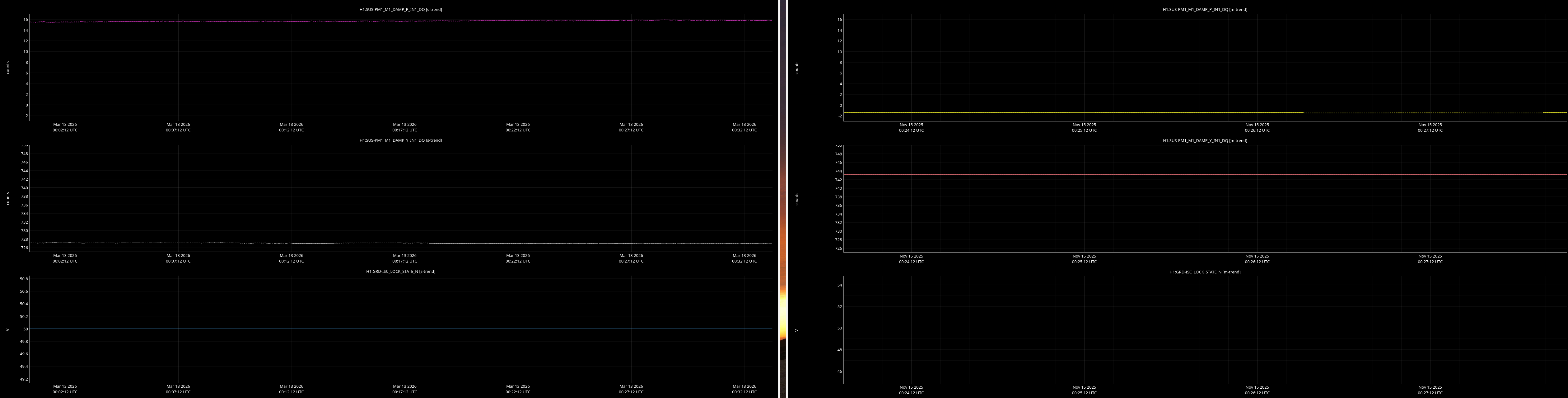Click the vertical divider between left and right panels
The width and height of the screenshot is (1568, 398).
click(783, 199)
